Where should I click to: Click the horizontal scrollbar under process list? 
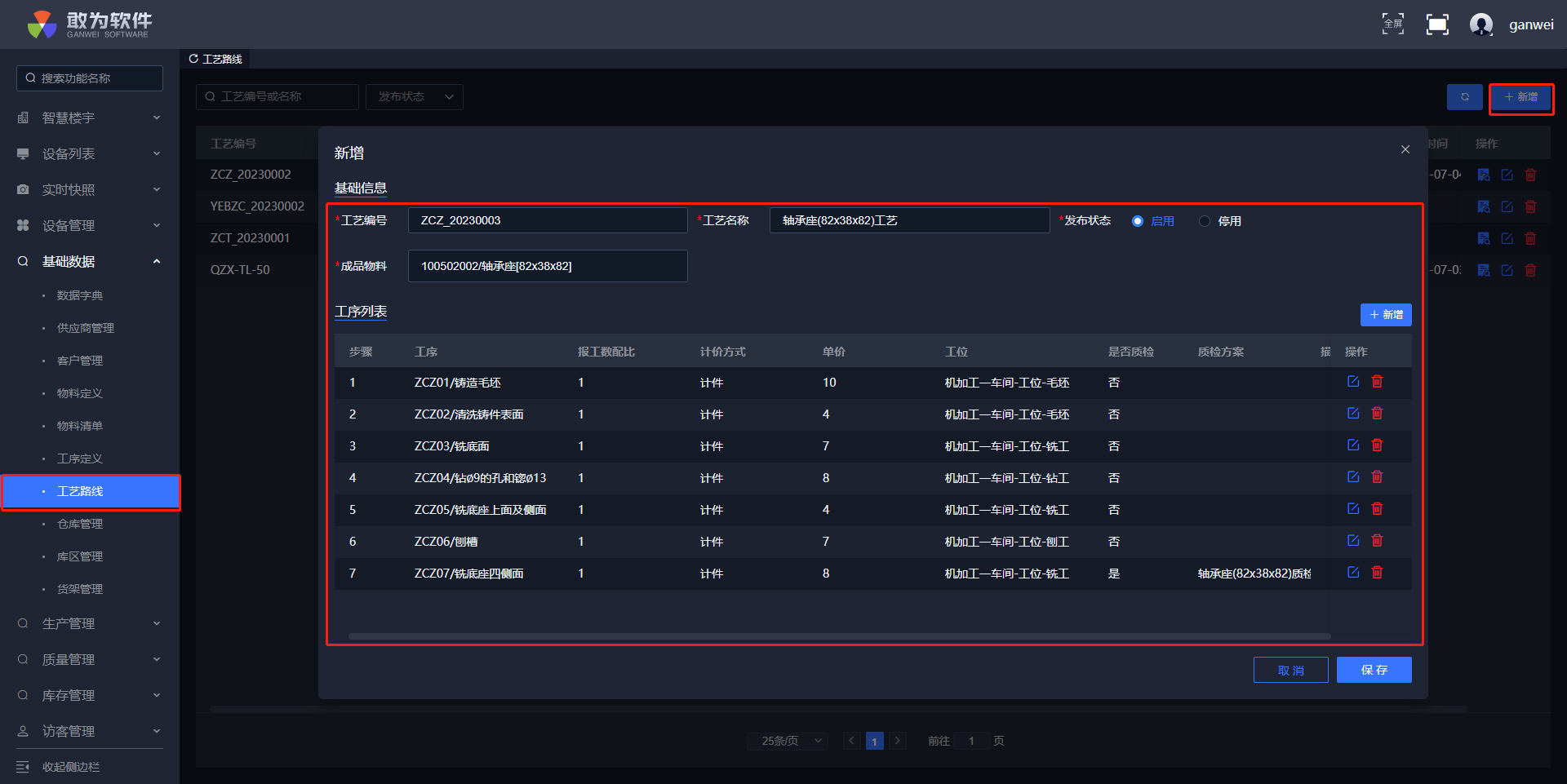839,636
